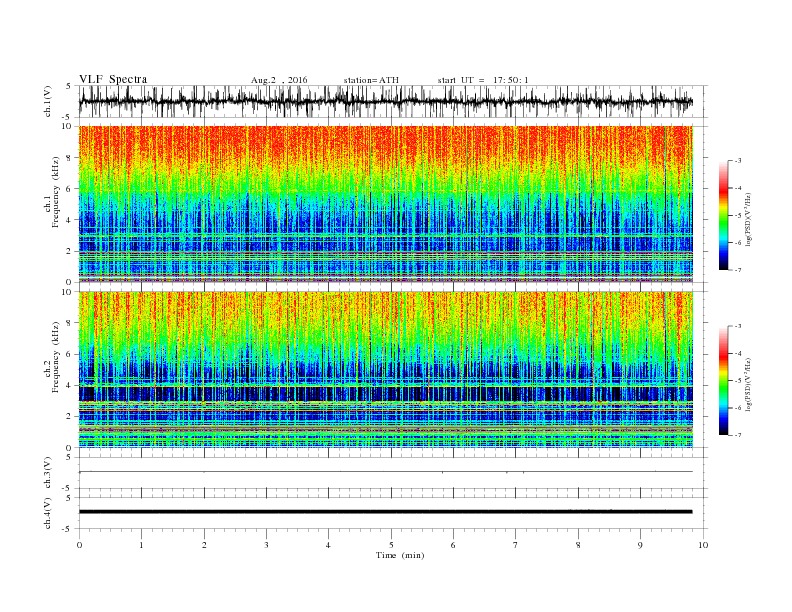The height and width of the screenshot is (612, 792).
Task: Click the 'Time (min)' x-axis label
Action: pos(400,555)
